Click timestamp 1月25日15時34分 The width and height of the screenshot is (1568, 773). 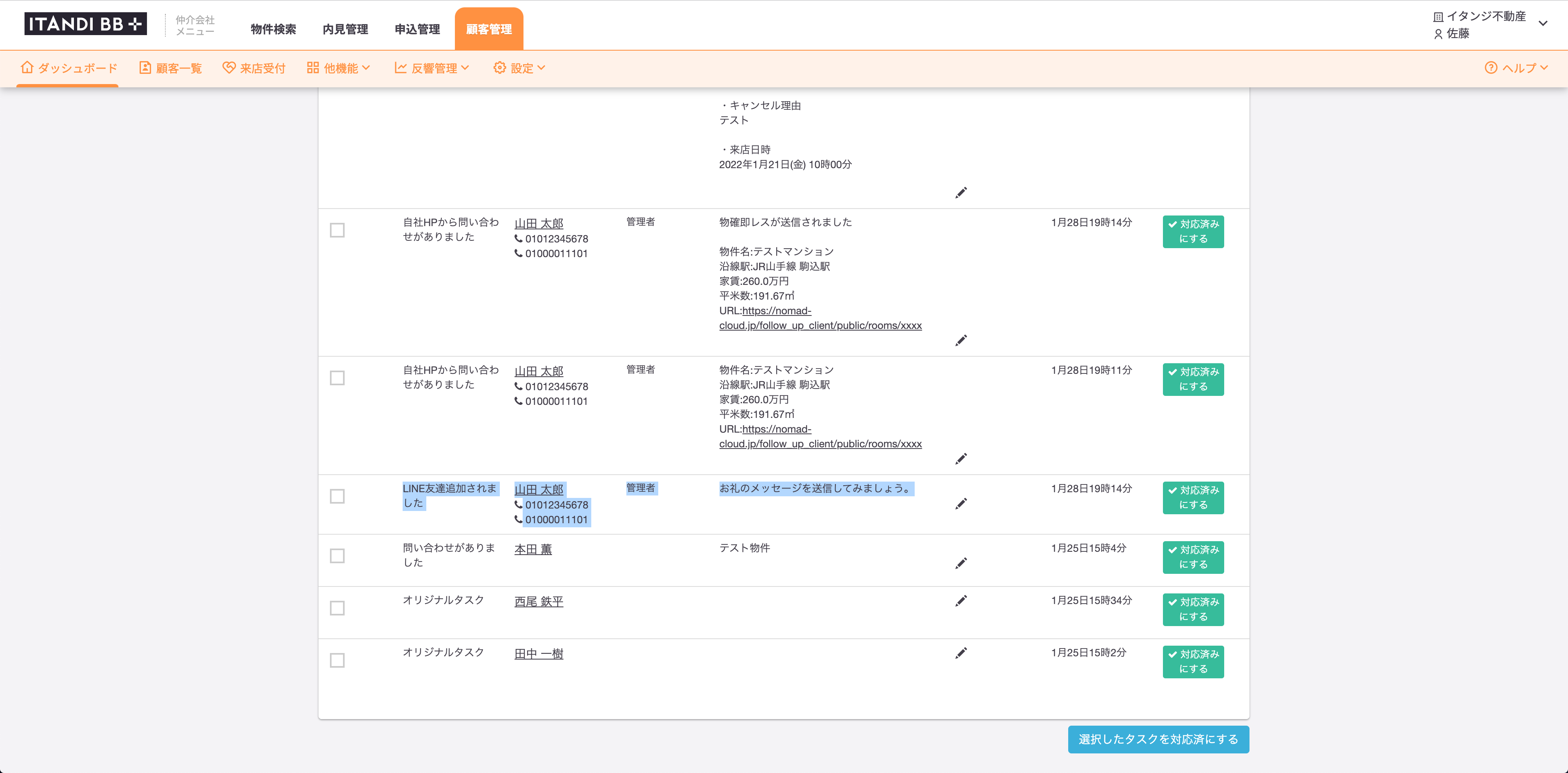coord(1091,600)
